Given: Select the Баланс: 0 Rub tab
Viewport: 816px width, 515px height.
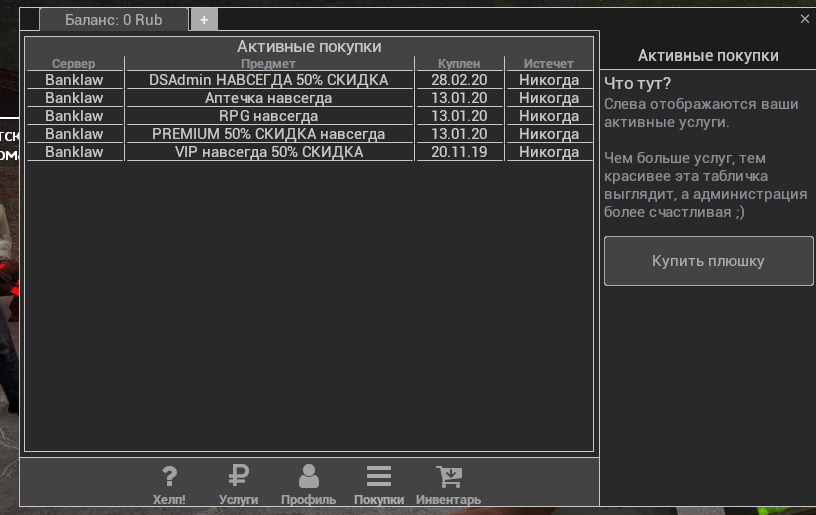Looking at the screenshot, I should (114, 20).
